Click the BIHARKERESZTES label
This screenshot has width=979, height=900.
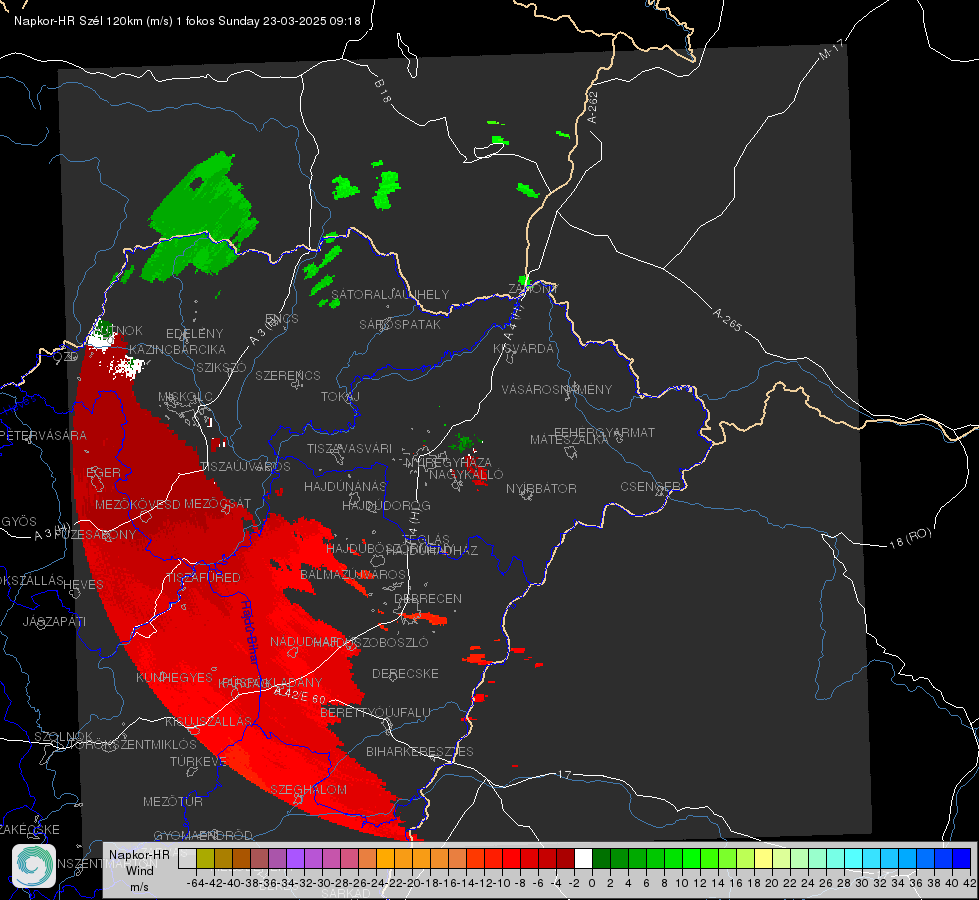(x=420, y=751)
